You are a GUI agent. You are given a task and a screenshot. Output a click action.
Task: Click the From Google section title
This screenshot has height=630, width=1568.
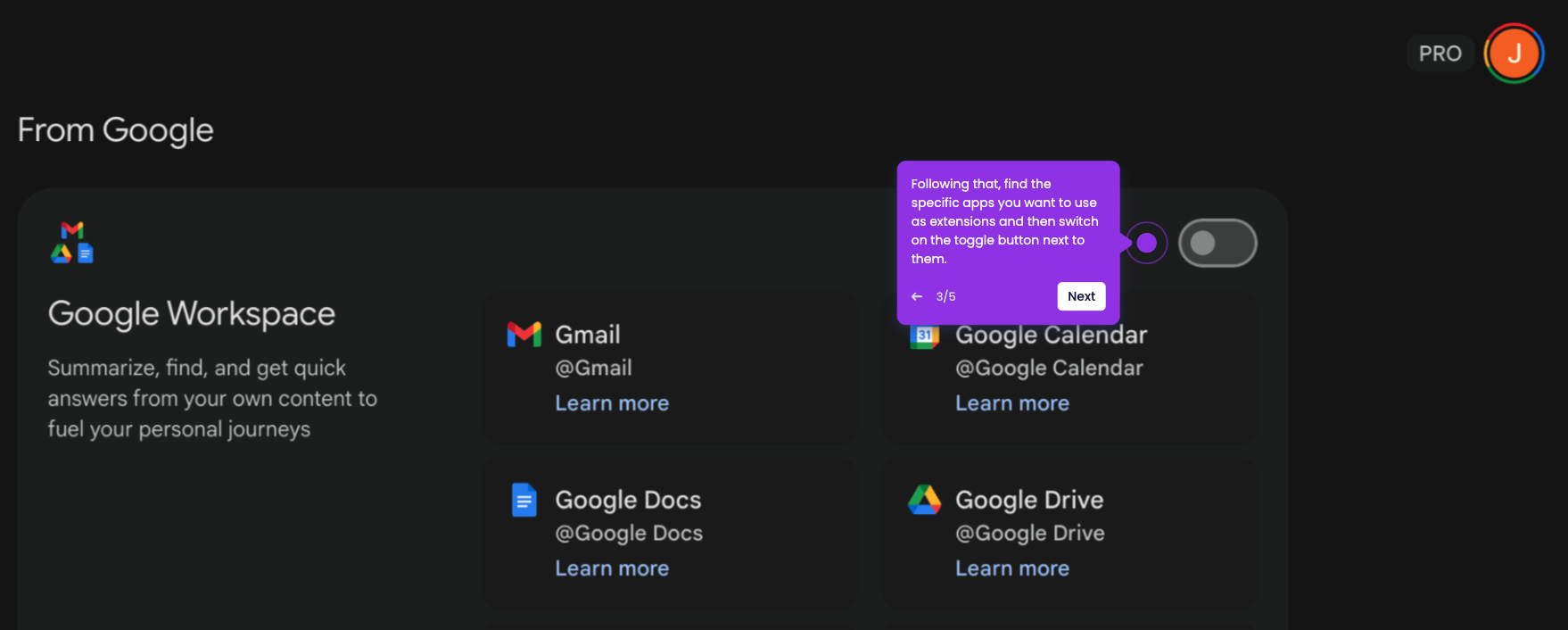tap(116, 130)
